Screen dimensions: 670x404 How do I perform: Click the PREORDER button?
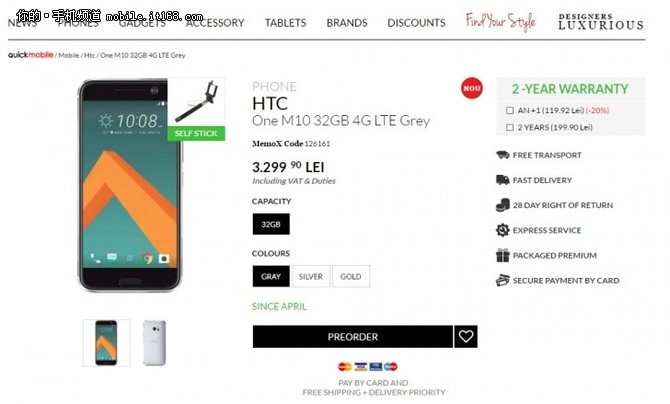[x=353, y=336]
